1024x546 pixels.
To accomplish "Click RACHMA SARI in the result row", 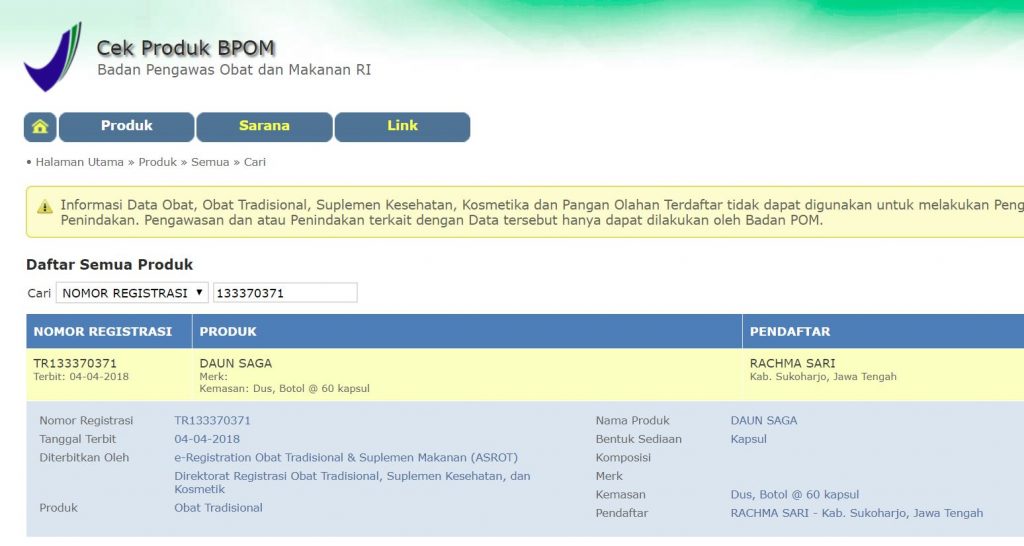I will (x=792, y=363).
